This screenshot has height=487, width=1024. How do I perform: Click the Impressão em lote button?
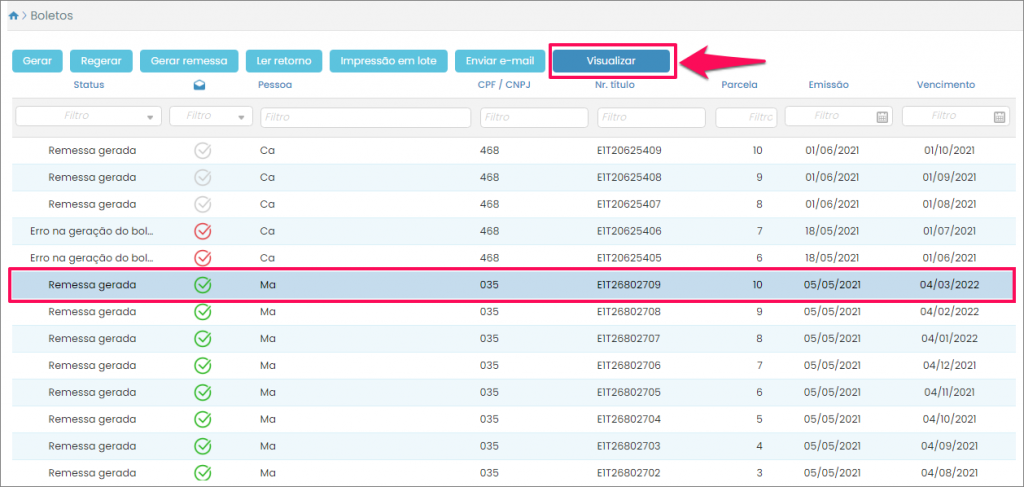(x=388, y=61)
